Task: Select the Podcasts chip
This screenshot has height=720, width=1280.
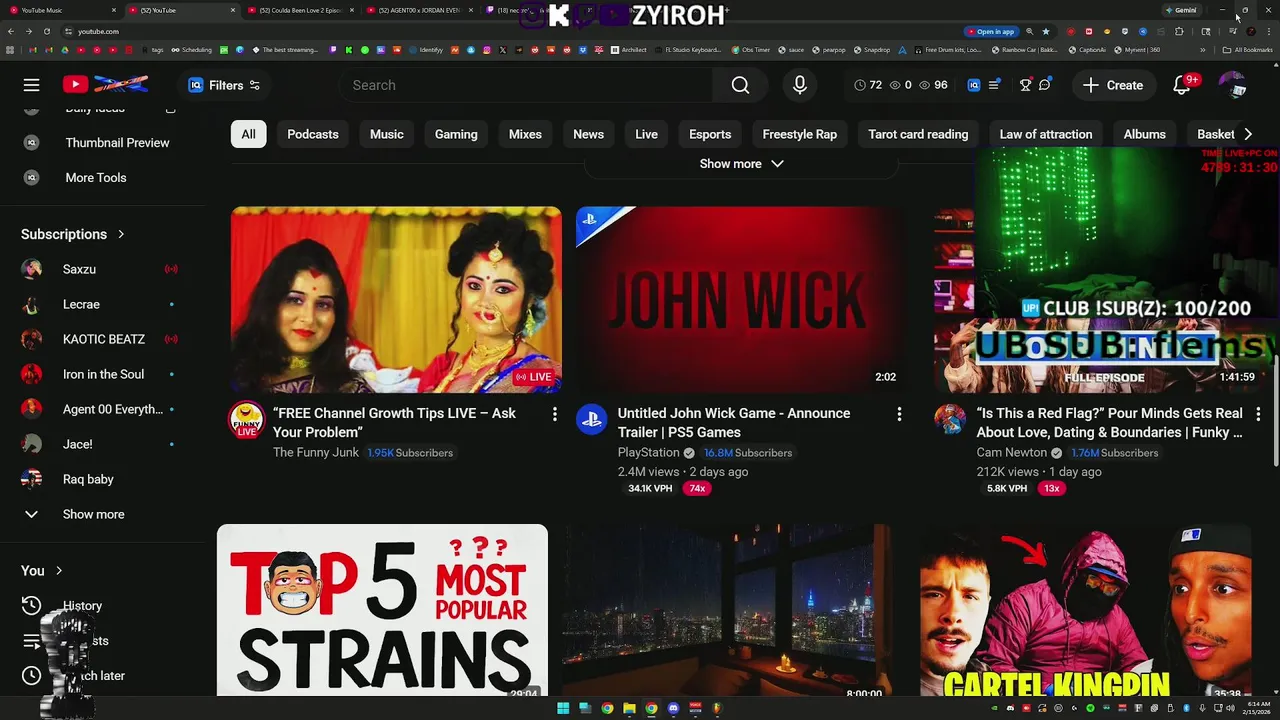Action: [313, 134]
